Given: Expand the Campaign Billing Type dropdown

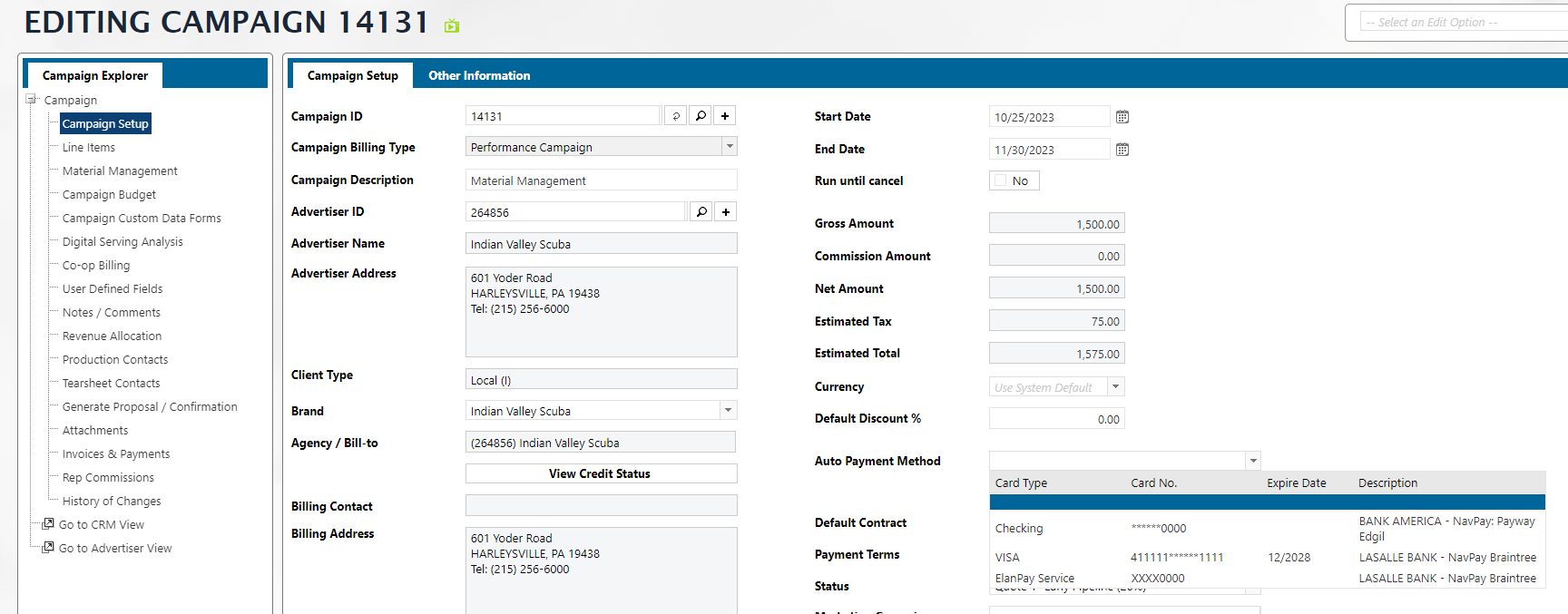Looking at the screenshot, I should tap(729, 147).
